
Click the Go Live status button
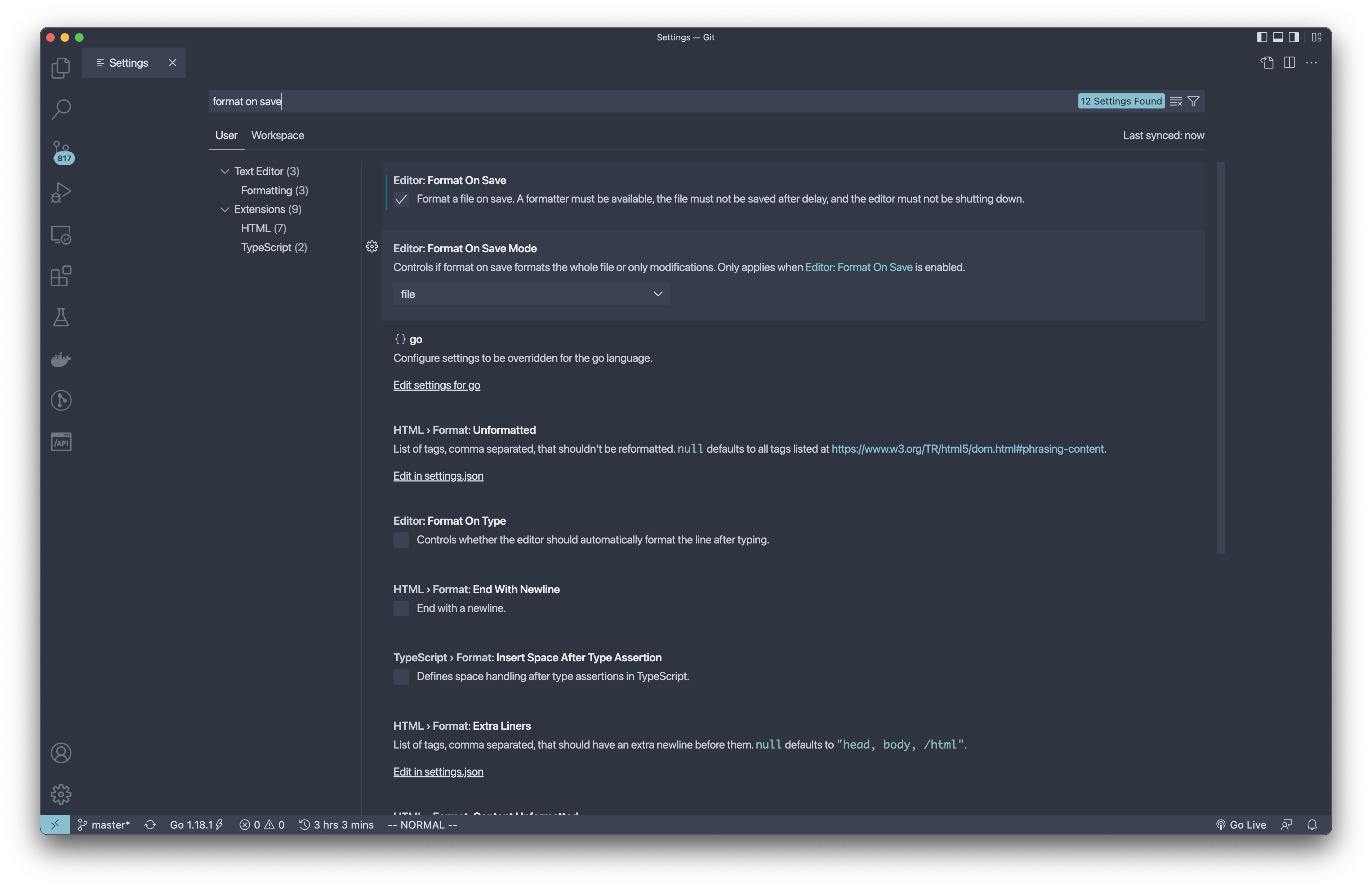click(1241, 825)
